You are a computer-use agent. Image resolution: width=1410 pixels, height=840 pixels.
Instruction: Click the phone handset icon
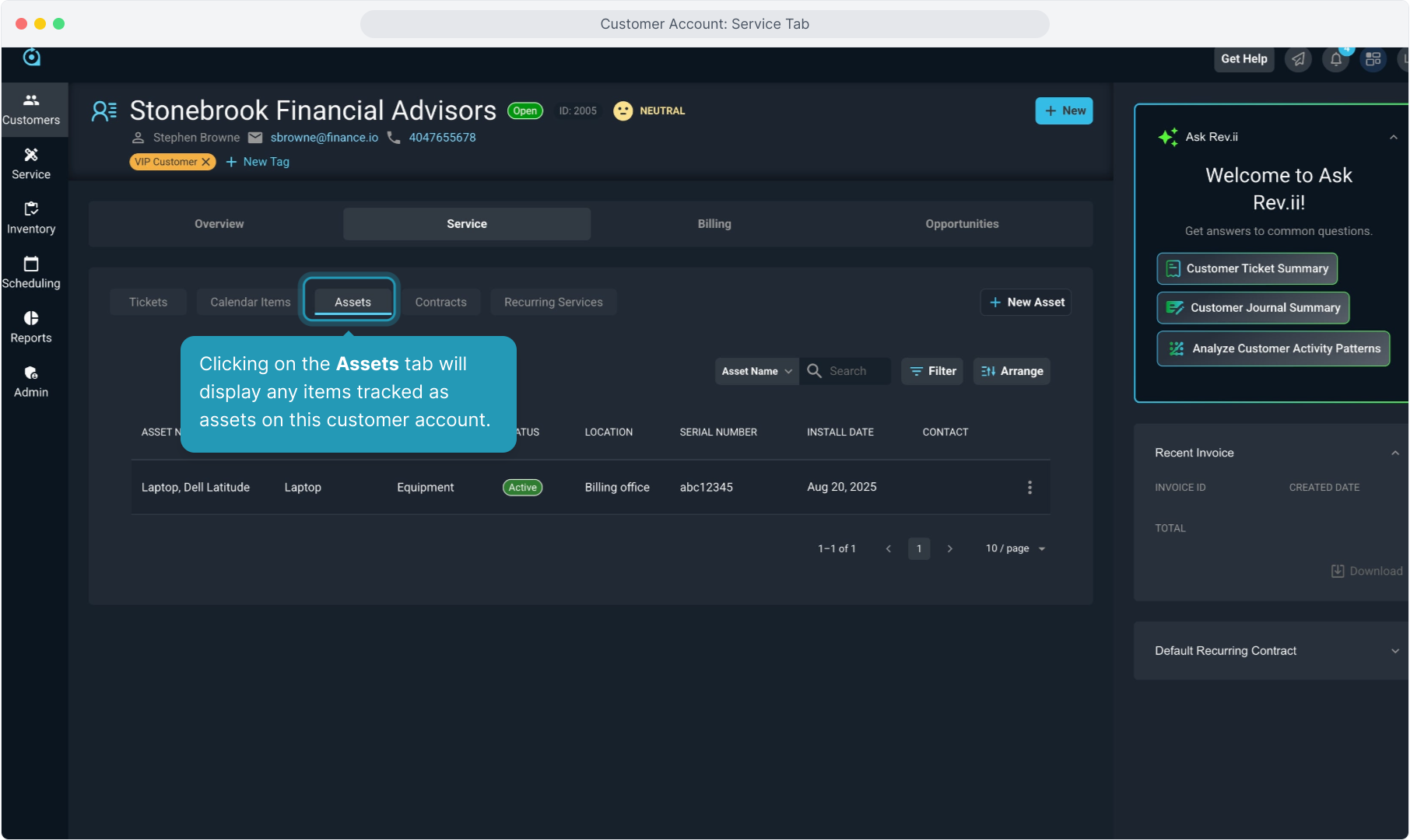pyautogui.click(x=394, y=138)
